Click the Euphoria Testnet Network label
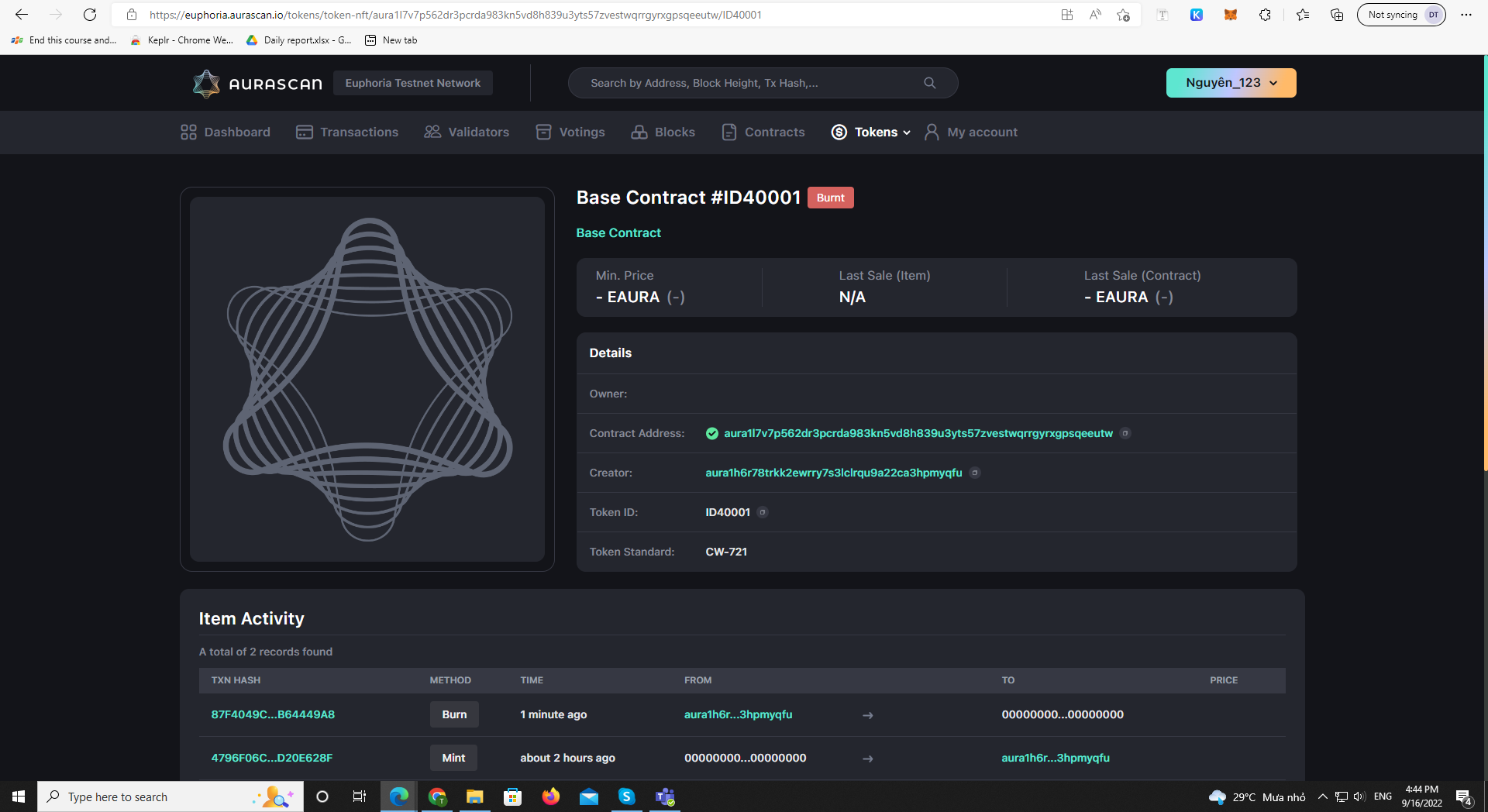The width and height of the screenshot is (1488, 812). [412, 82]
